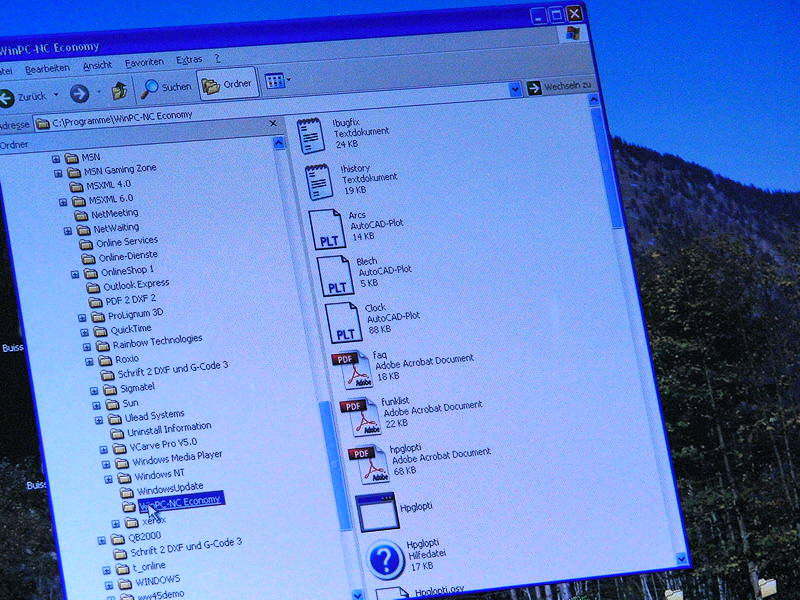
Task: Open the Ansicht menu
Action: point(97,65)
